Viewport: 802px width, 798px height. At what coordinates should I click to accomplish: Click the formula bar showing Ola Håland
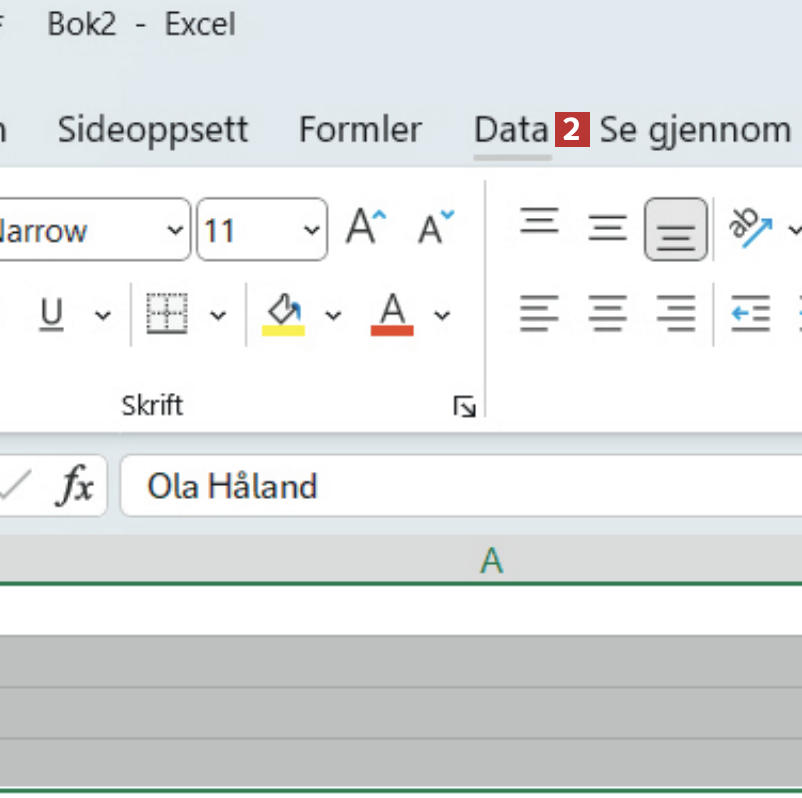click(460, 487)
